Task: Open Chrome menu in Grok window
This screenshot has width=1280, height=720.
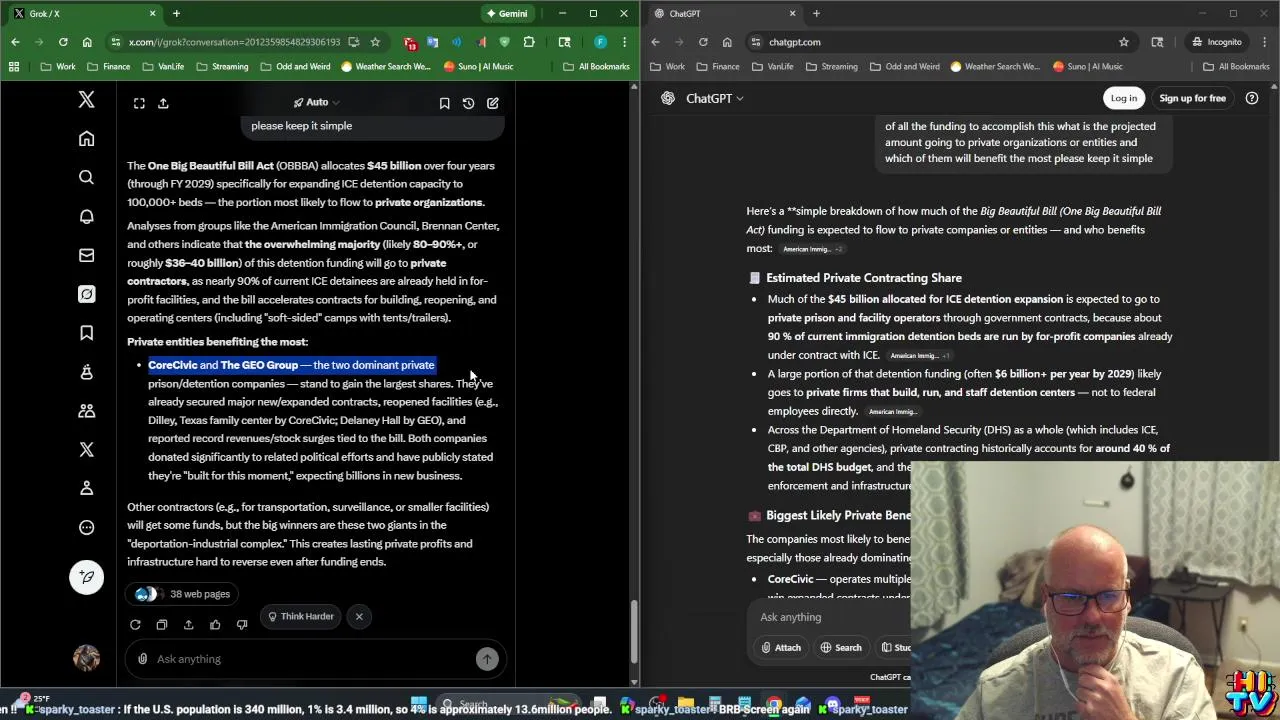Action: tap(624, 42)
